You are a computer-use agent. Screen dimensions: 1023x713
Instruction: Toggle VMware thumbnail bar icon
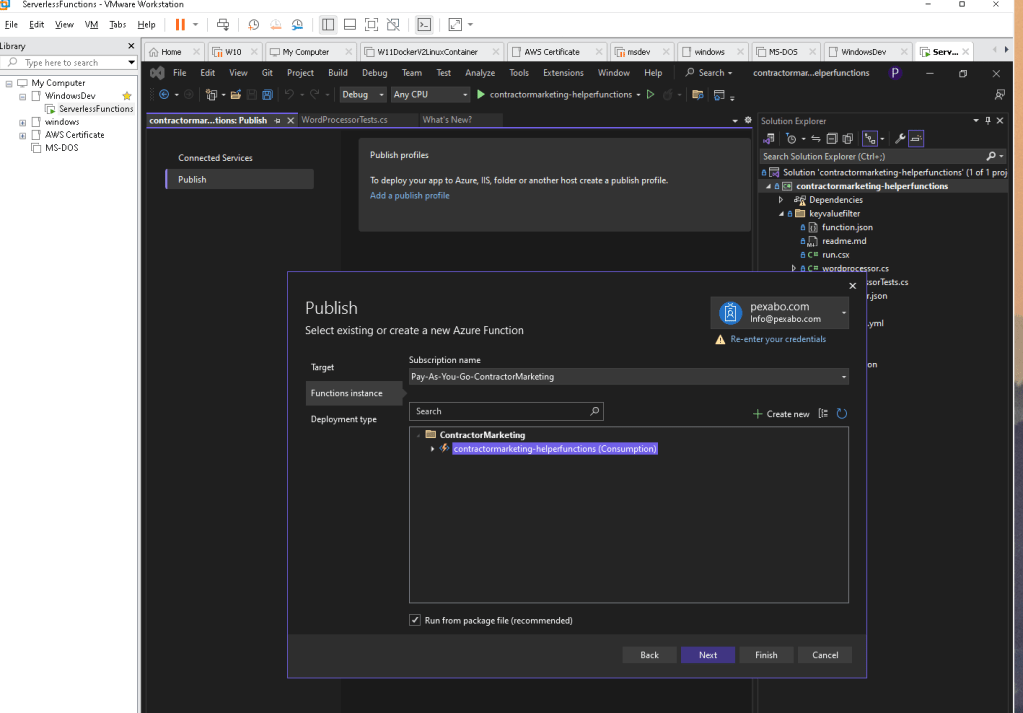click(x=350, y=25)
